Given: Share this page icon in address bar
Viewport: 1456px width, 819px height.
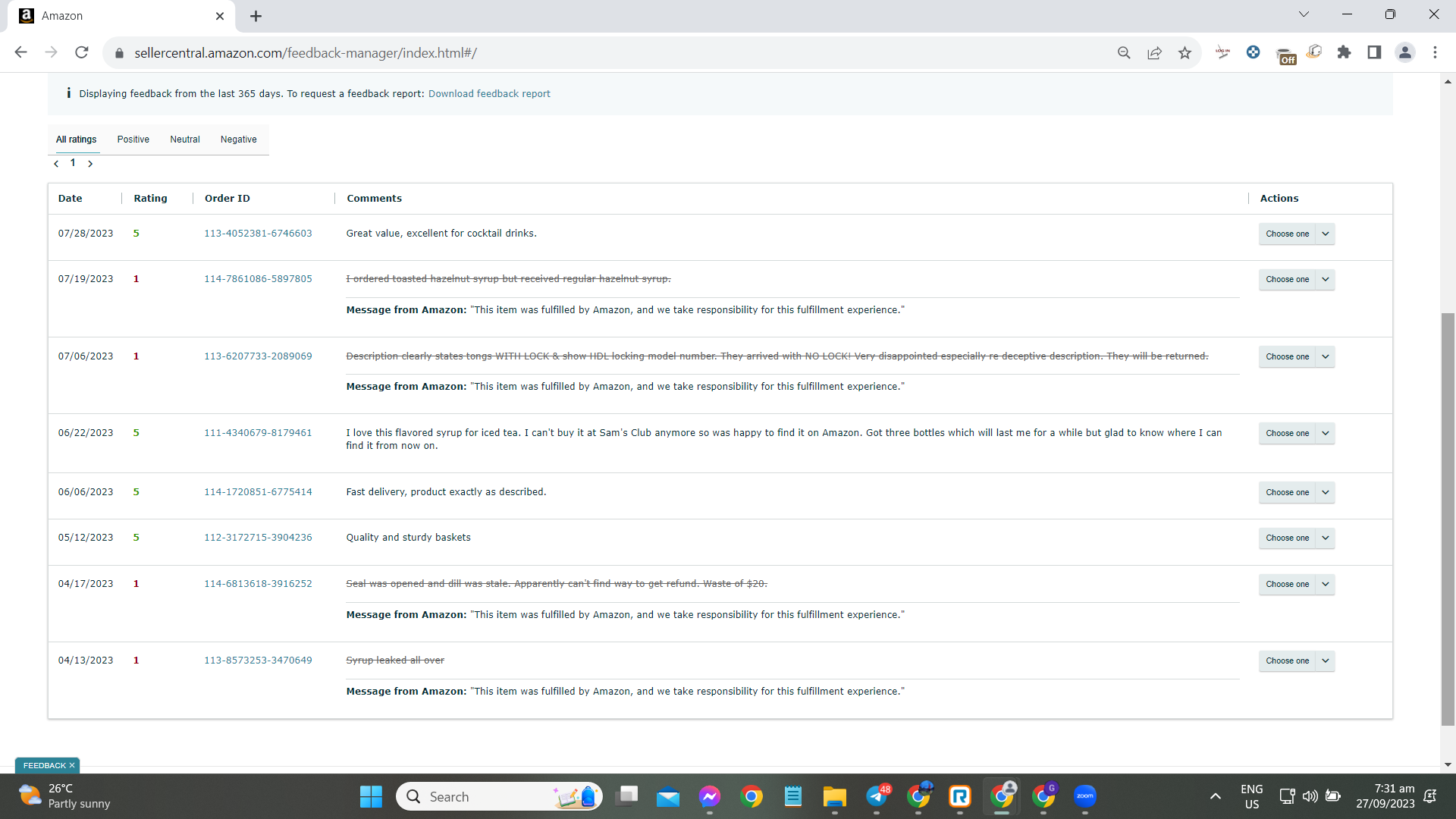Looking at the screenshot, I should tap(1154, 52).
